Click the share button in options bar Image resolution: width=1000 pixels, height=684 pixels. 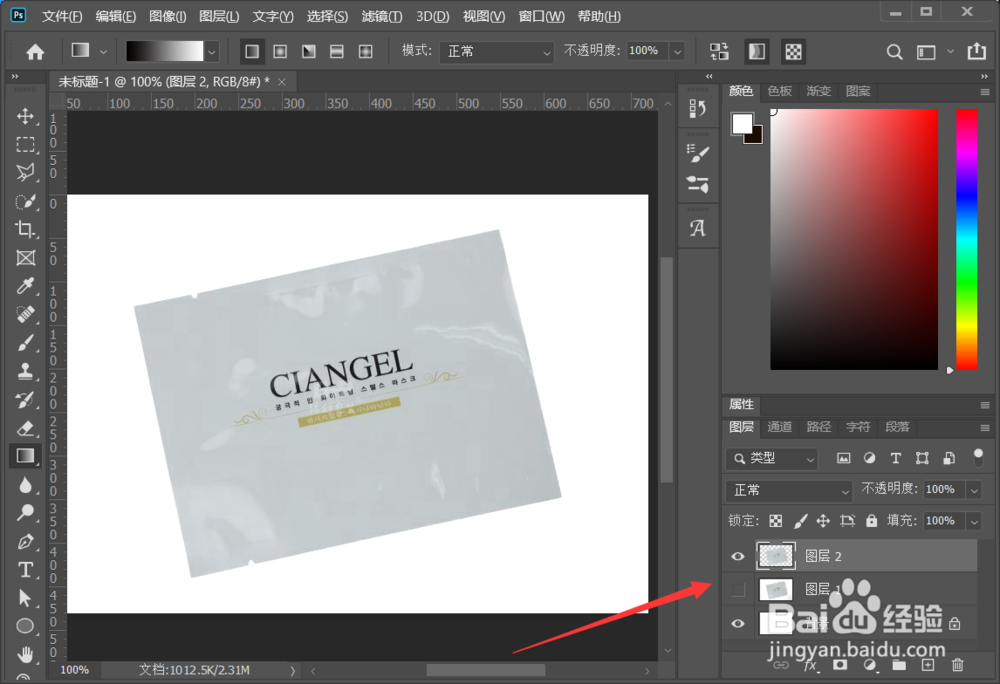[976, 51]
